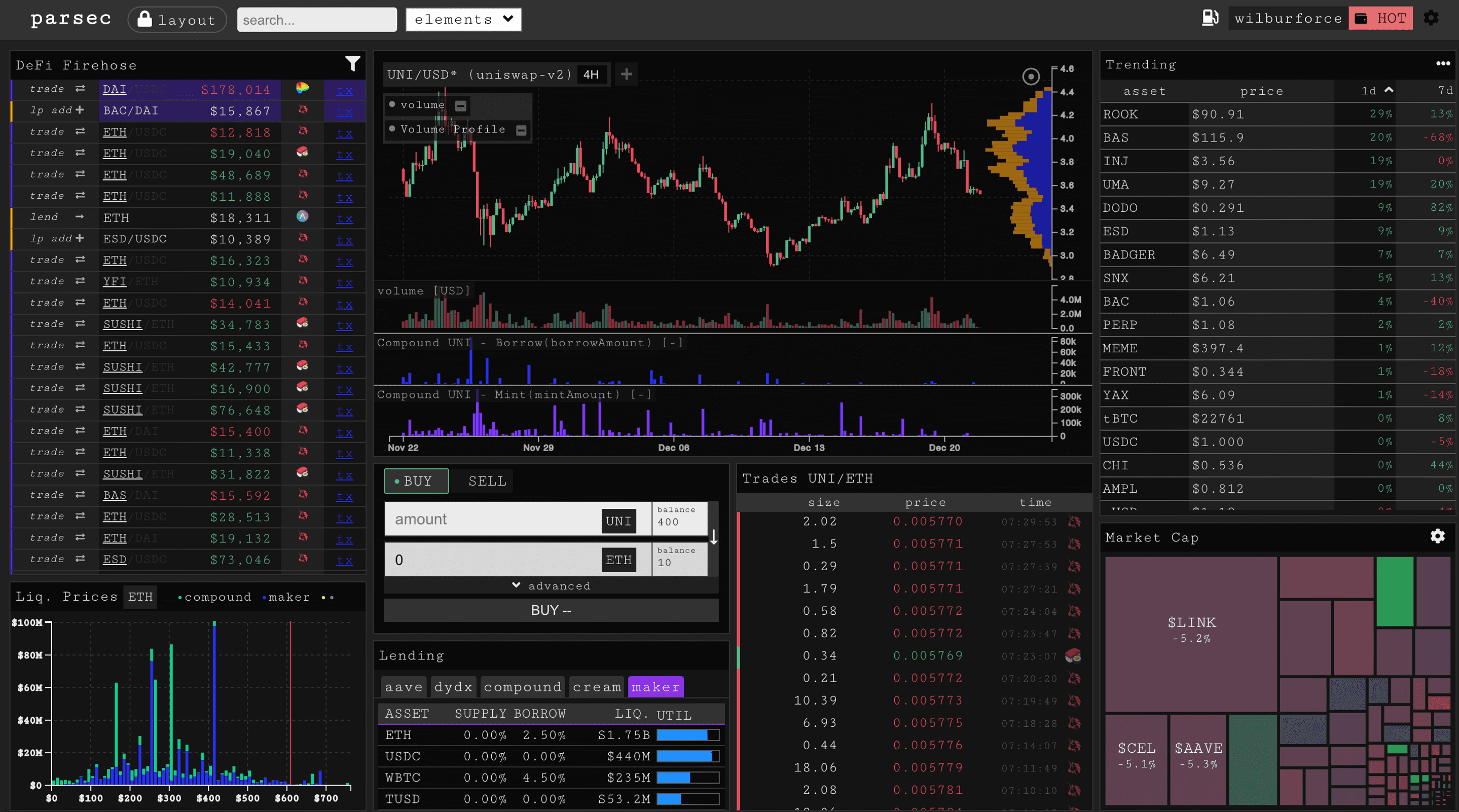Sort Trending by 7d column

tap(1445, 91)
